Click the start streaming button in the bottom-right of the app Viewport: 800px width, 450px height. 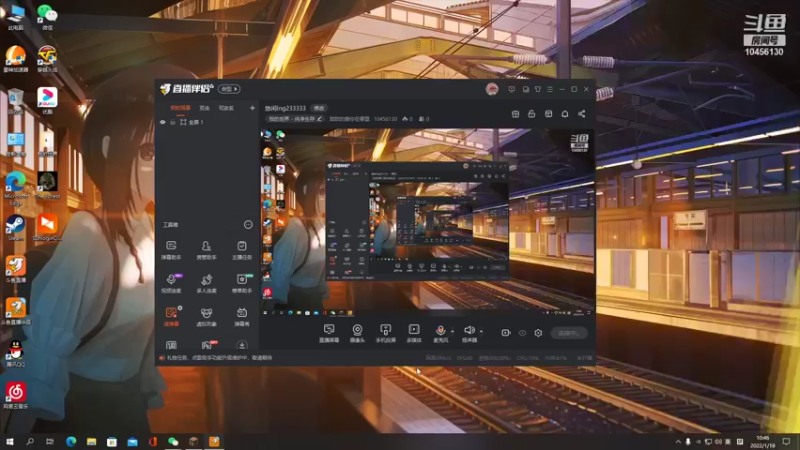point(569,333)
